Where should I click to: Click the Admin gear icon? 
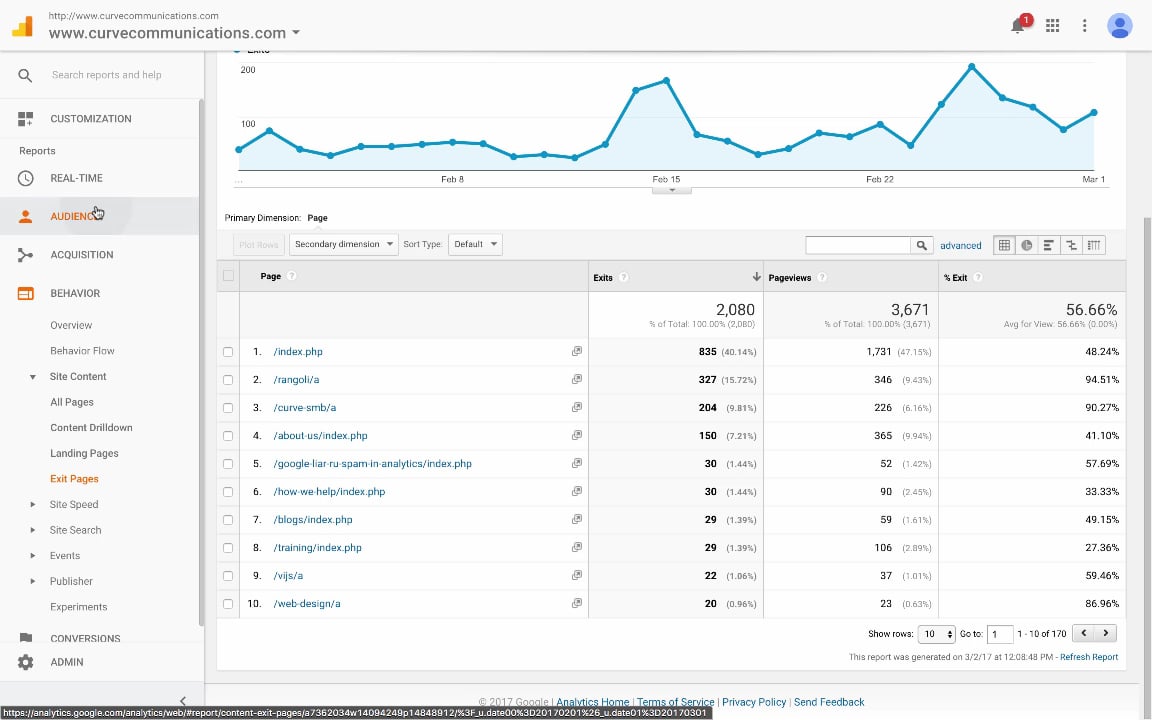[x=26, y=662]
